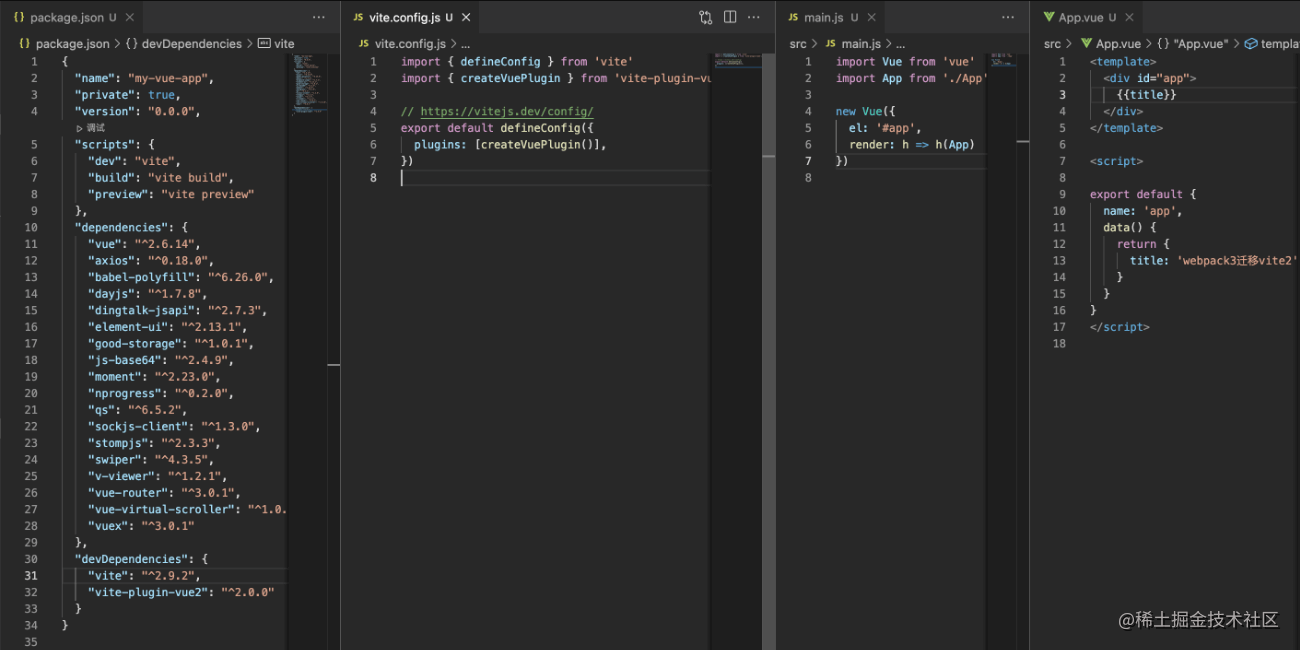
Task: Open quoted "App.vue" breadcrumb symbol
Action: (1192, 44)
